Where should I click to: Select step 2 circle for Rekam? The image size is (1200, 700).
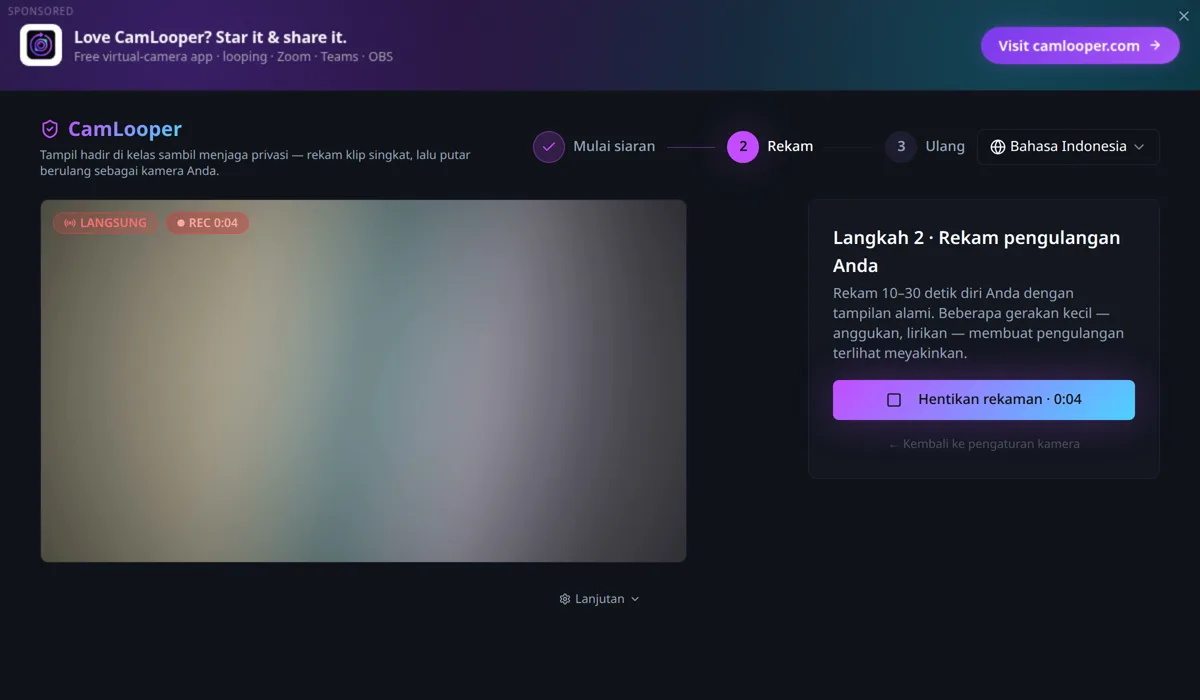[x=743, y=146]
